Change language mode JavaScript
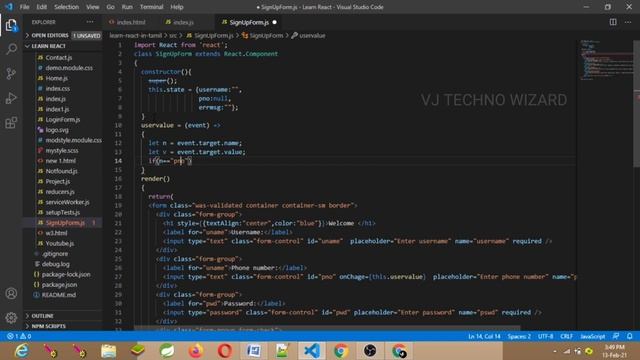The height and width of the screenshot is (360, 640). coord(593,336)
